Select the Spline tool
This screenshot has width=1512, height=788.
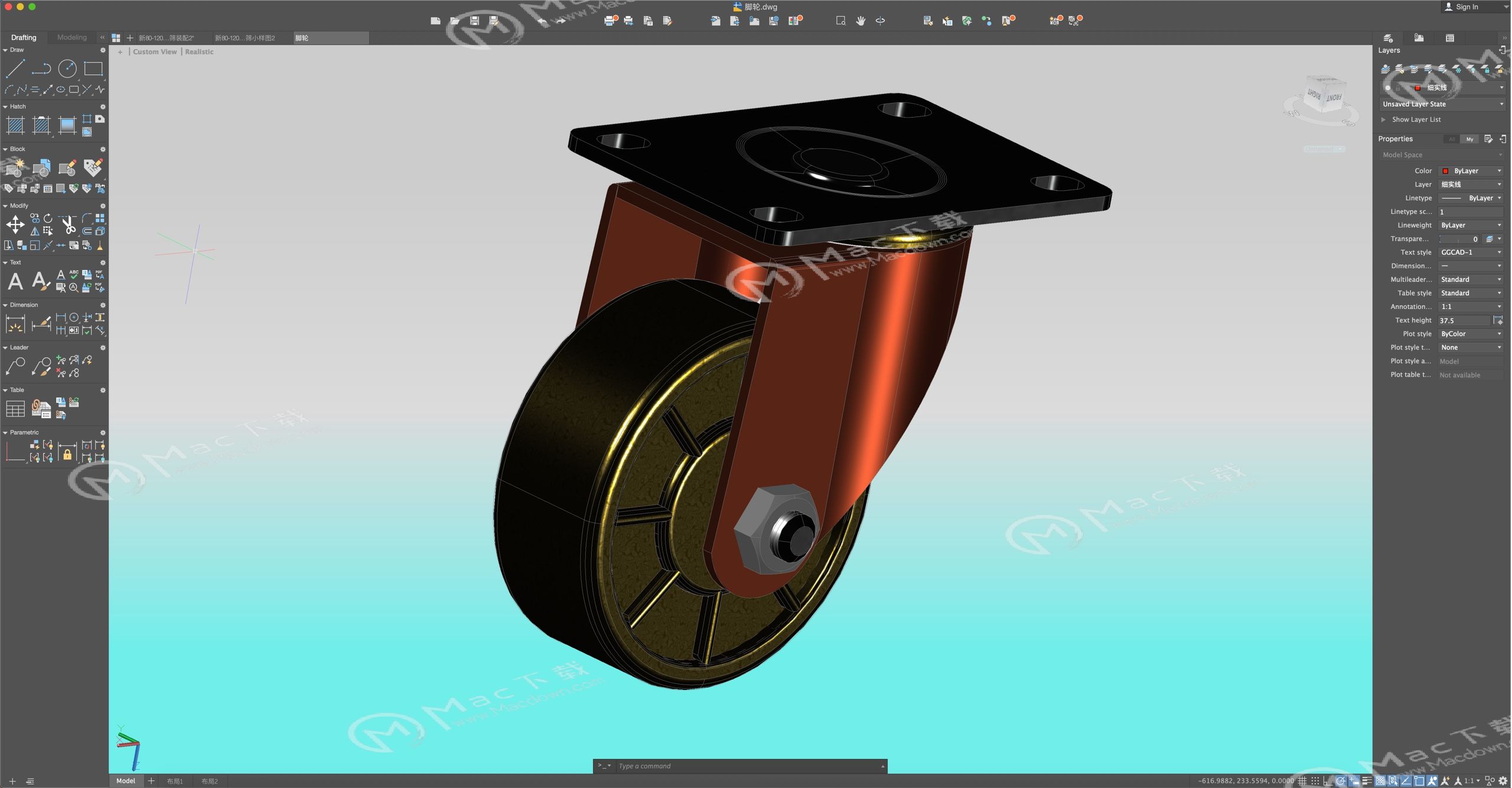coord(22,90)
